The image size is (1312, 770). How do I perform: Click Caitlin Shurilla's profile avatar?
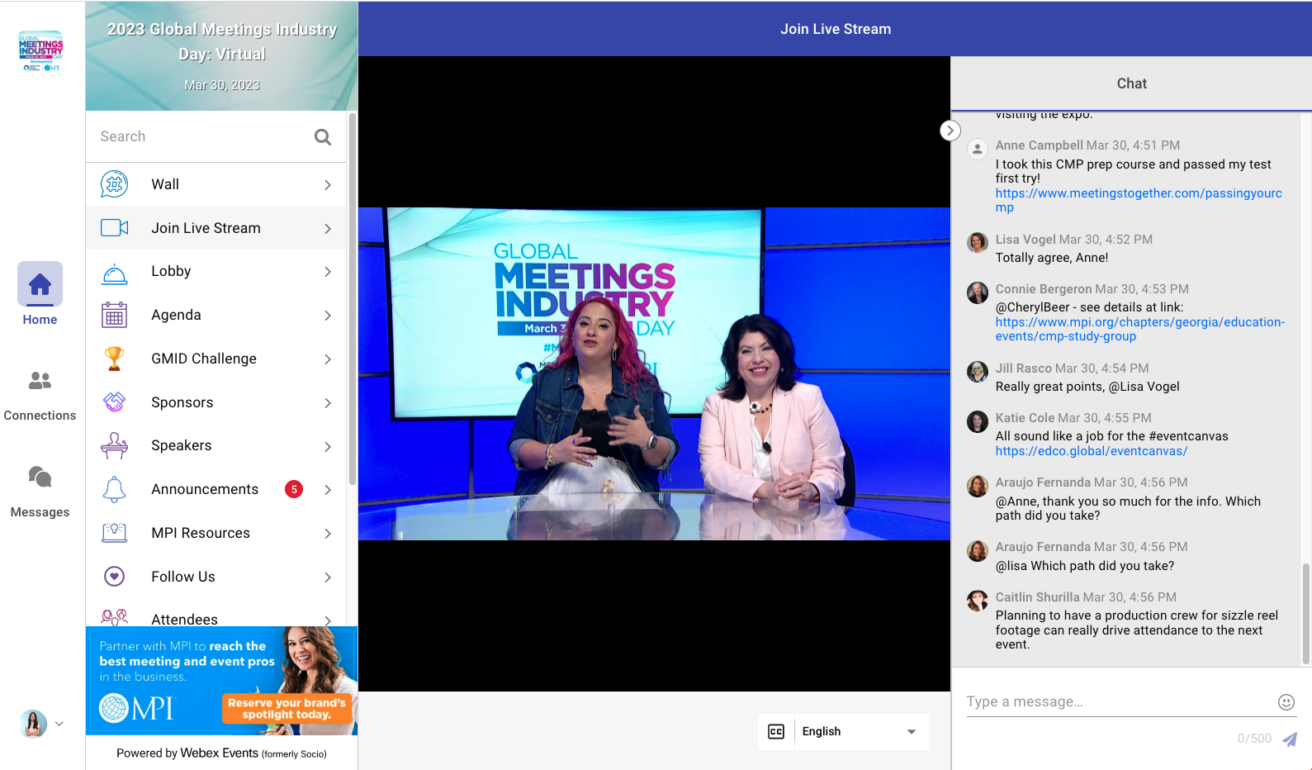[977, 600]
